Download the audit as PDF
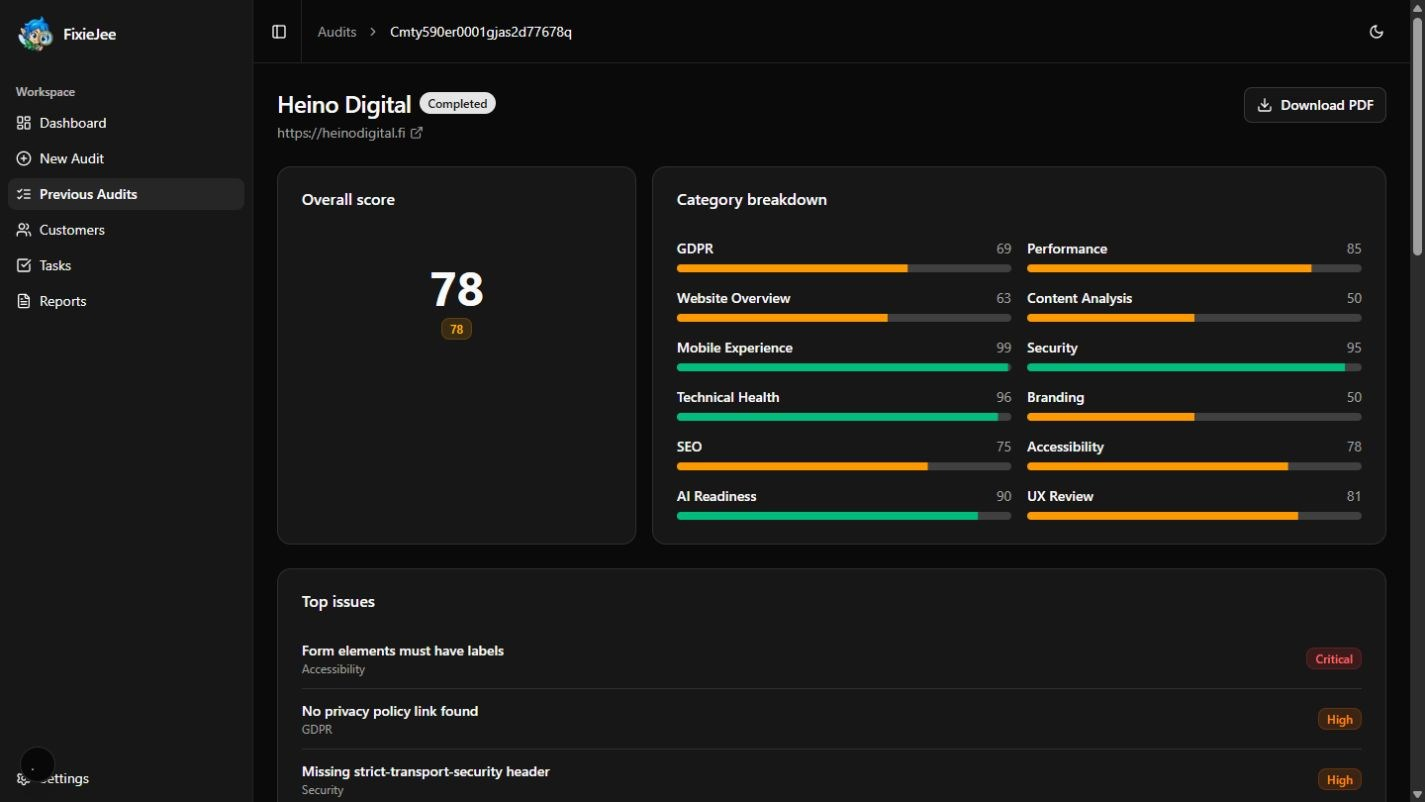1425x802 pixels. (1314, 105)
